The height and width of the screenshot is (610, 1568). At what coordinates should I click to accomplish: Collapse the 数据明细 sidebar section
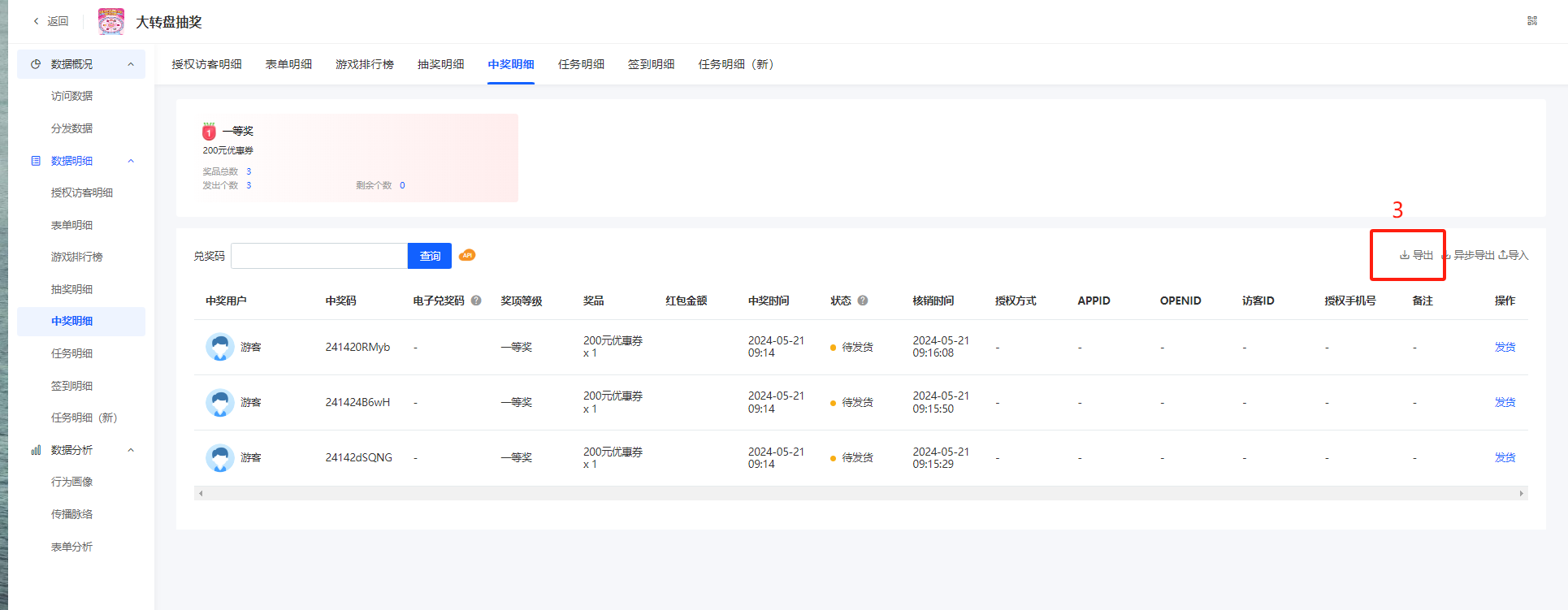click(131, 161)
